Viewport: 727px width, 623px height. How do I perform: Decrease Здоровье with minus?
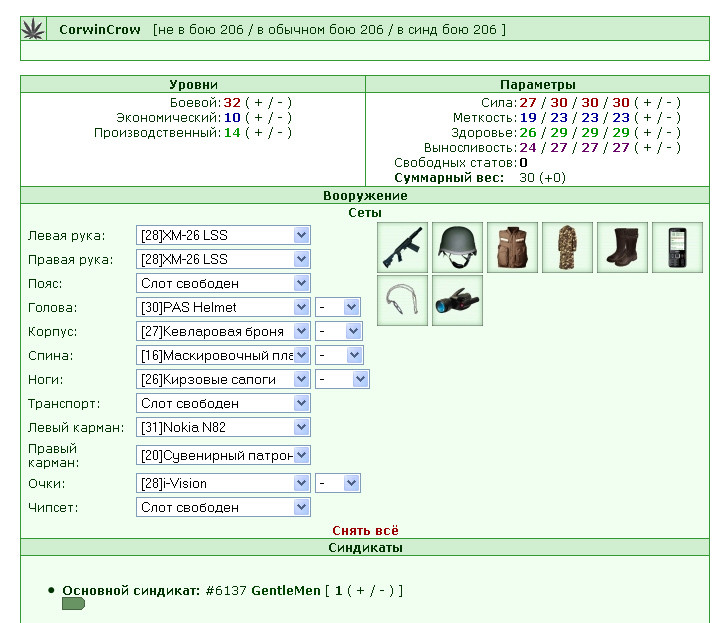[668, 133]
